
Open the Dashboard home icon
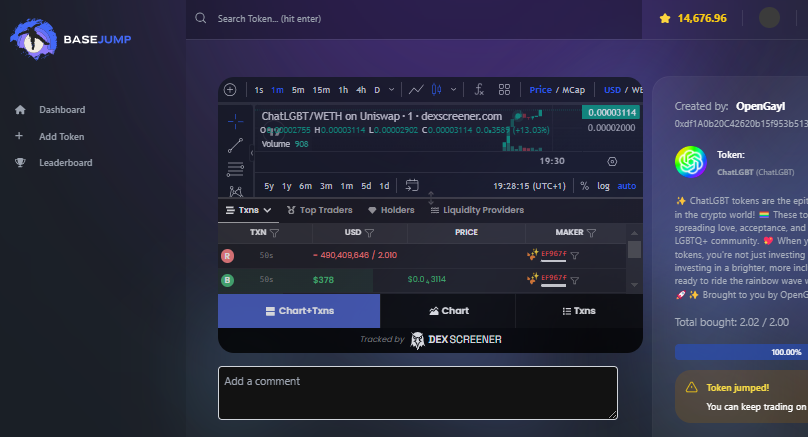click(20, 110)
